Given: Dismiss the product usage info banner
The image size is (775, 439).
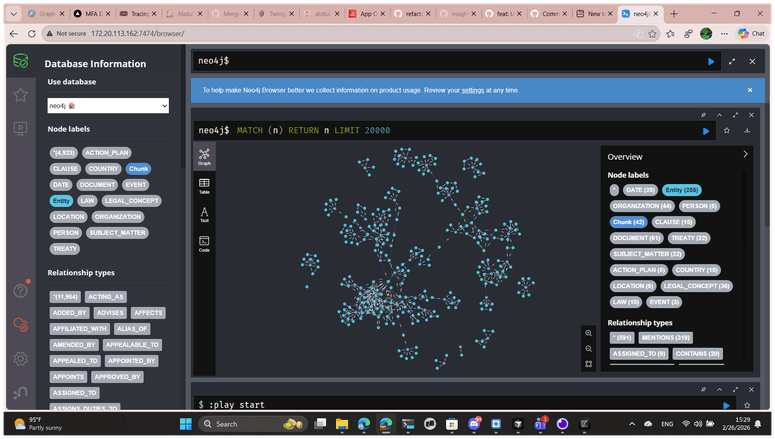Looking at the screenshot, I should (x=750, y=90).
